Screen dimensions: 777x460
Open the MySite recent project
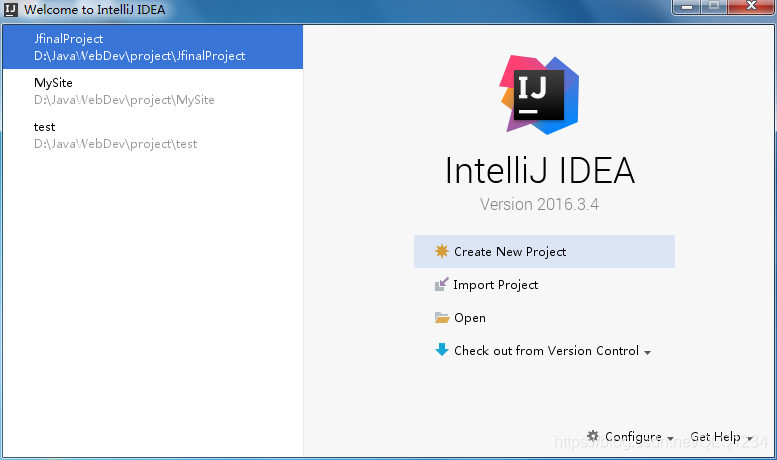click(x=153, y=91)
